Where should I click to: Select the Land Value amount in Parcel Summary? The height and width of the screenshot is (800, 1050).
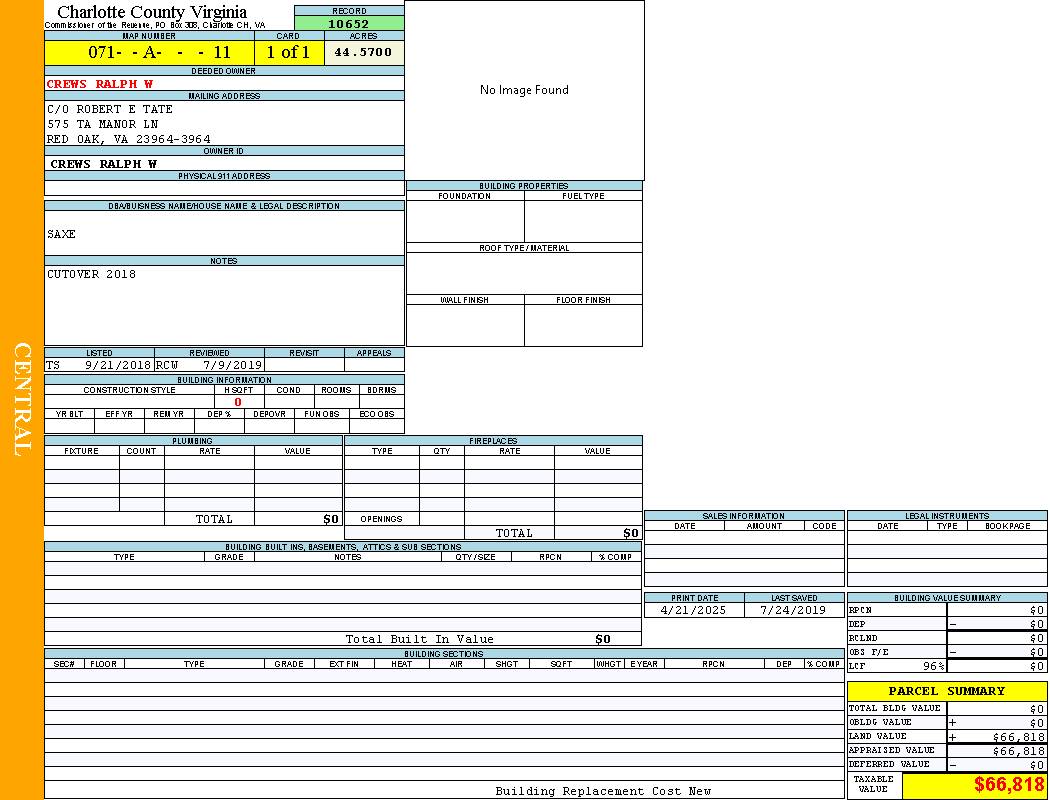pyautogui.click(x=1017, y=737)
